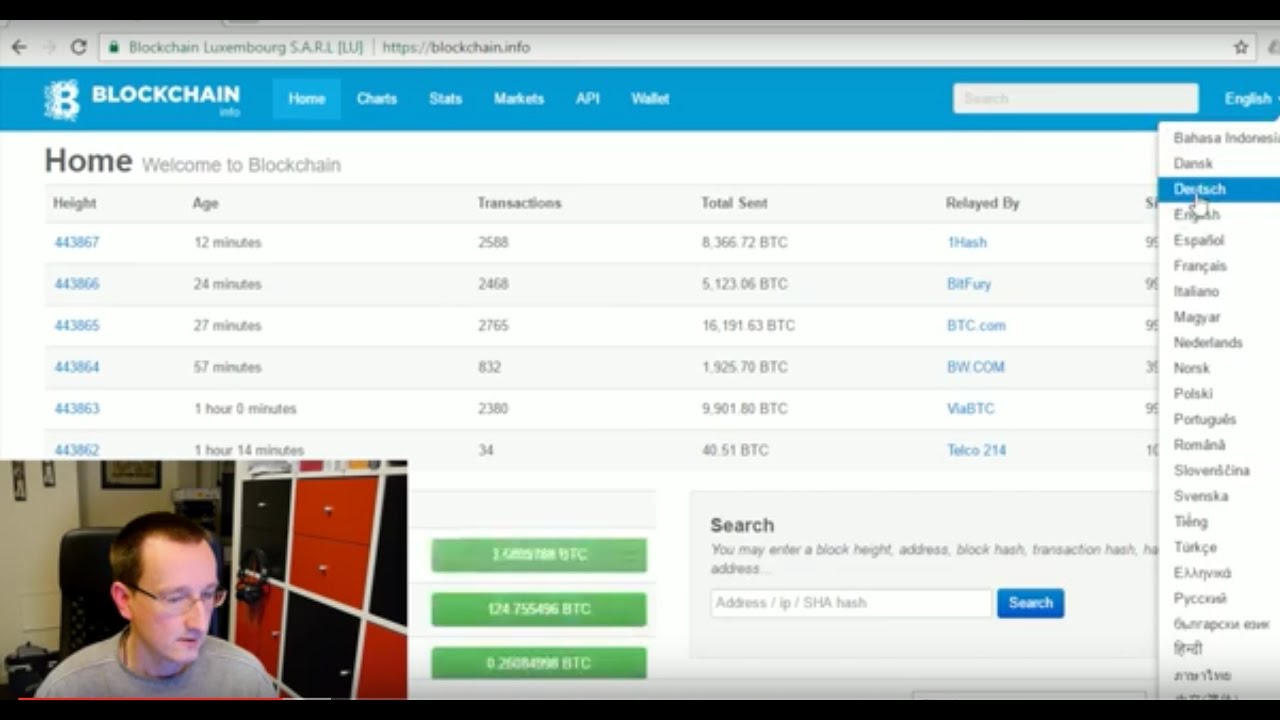Image resolution: width=1280 pixels, height=720 pixels.
Task: Open block 443864 link
Action: (x=77, y=367)
